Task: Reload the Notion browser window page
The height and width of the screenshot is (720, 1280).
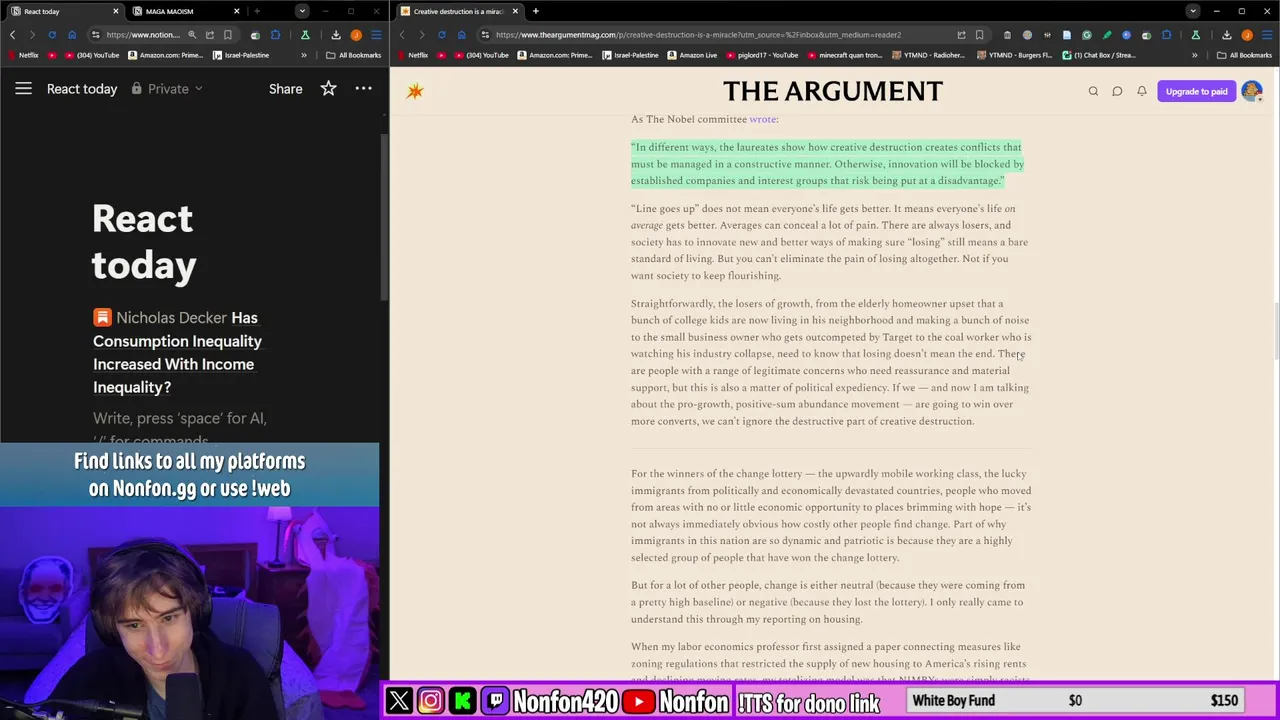Action: [52, 35]
